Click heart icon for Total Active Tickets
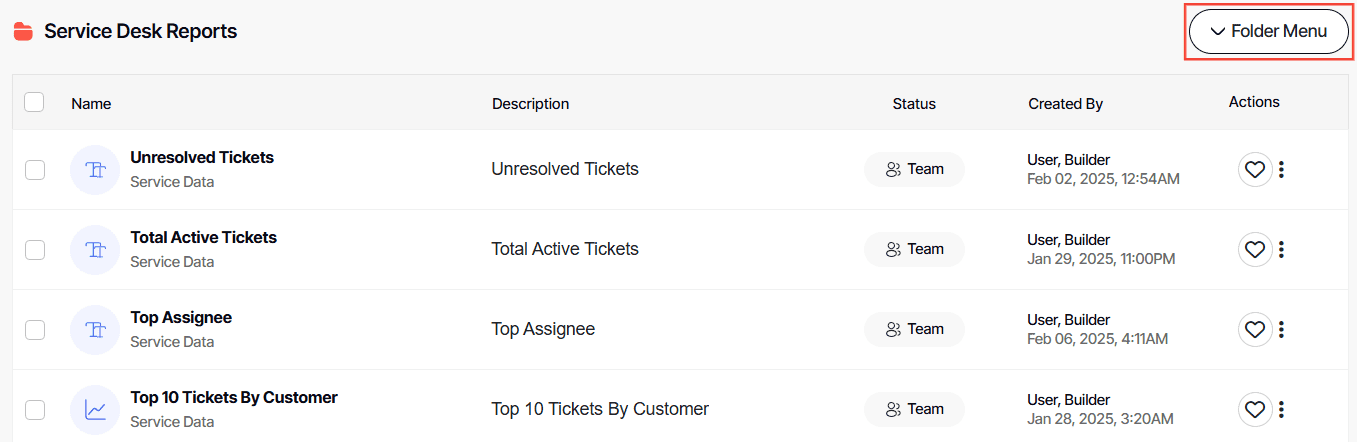Screen dimensions: 1357x442 click(1255, 249)
